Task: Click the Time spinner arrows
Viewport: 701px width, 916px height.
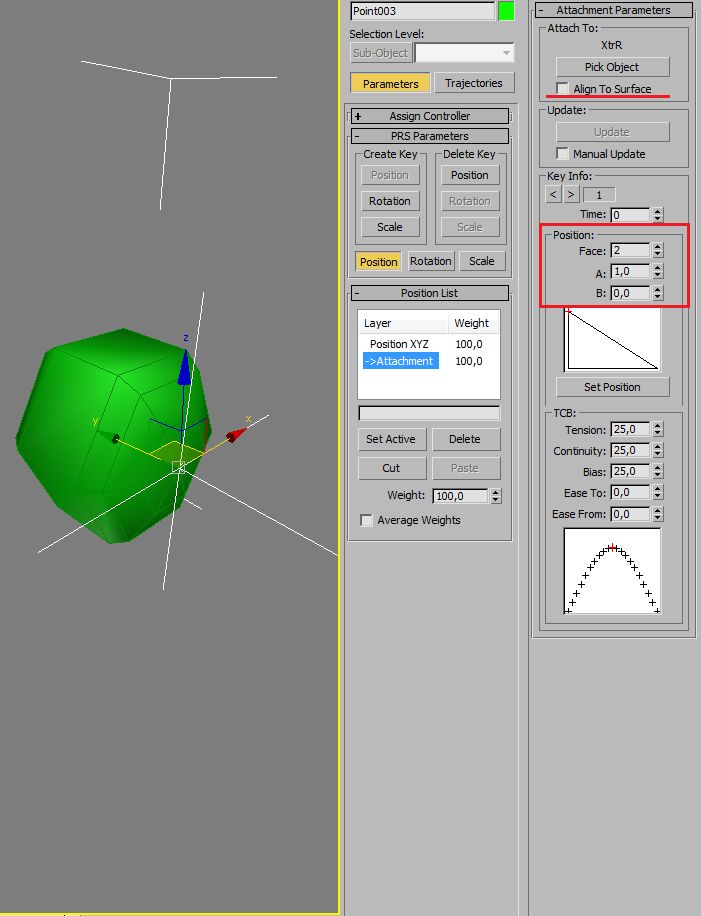Action: [x=658, y=215]
